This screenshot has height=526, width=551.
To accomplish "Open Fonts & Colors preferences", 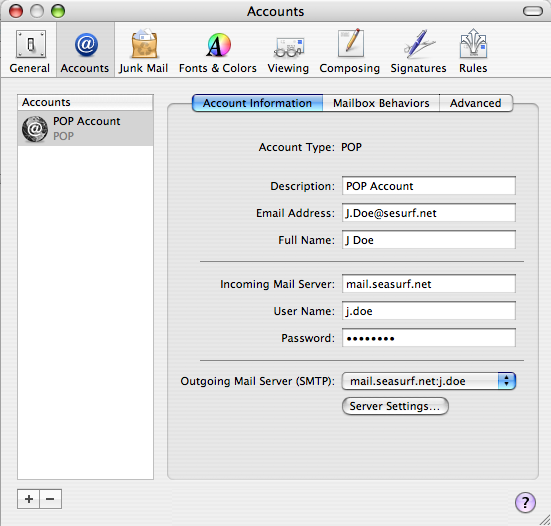I will point(218,51).
